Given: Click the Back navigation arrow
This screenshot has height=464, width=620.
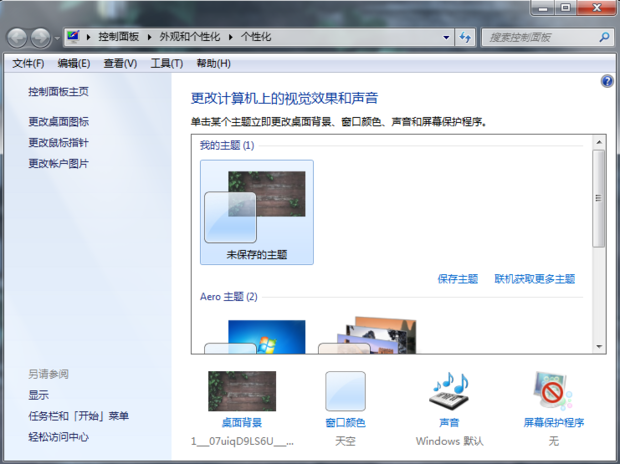Looking at the screenshot, I should tap(17, 38).
